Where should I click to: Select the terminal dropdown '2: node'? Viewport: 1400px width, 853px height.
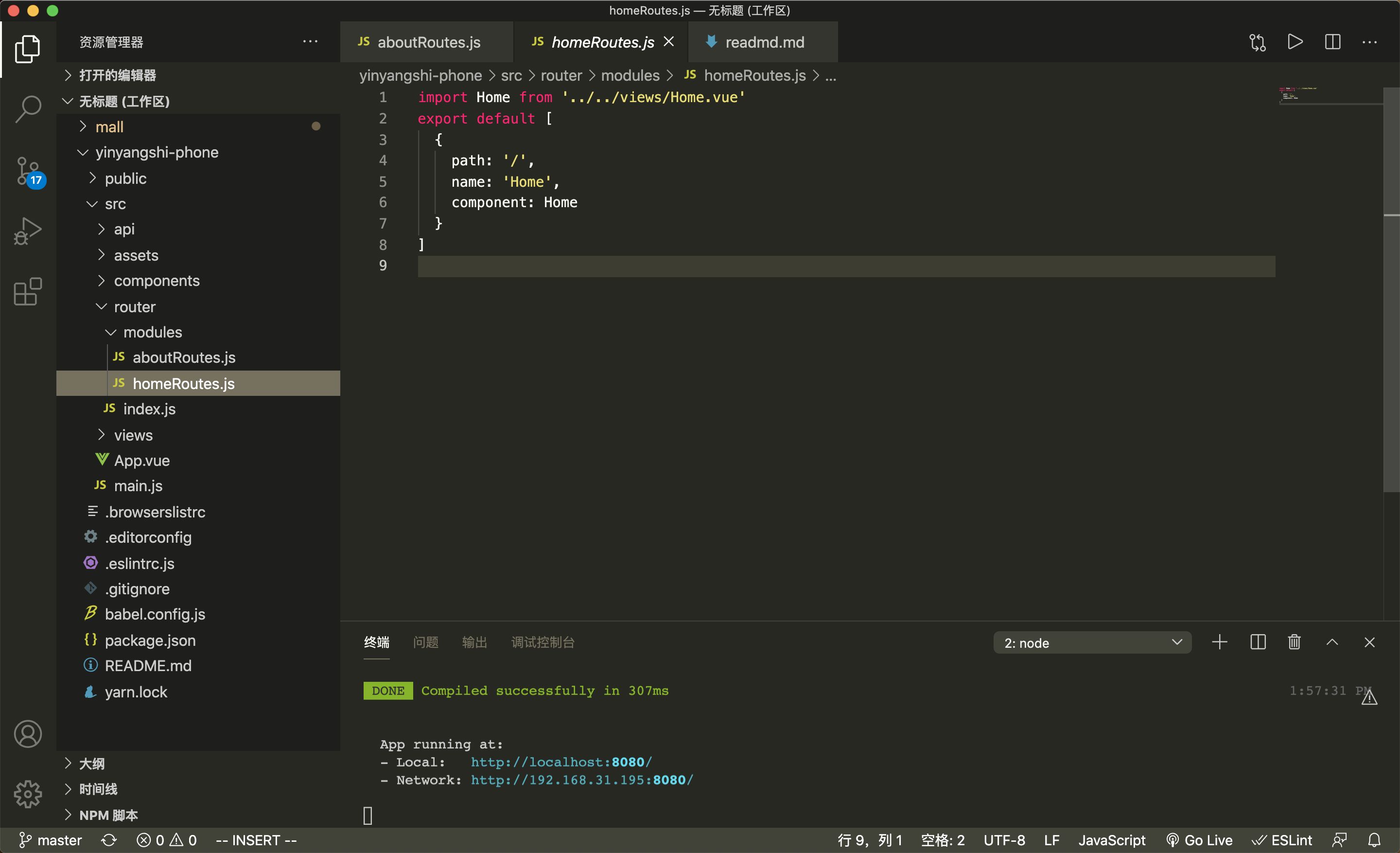1092,643
